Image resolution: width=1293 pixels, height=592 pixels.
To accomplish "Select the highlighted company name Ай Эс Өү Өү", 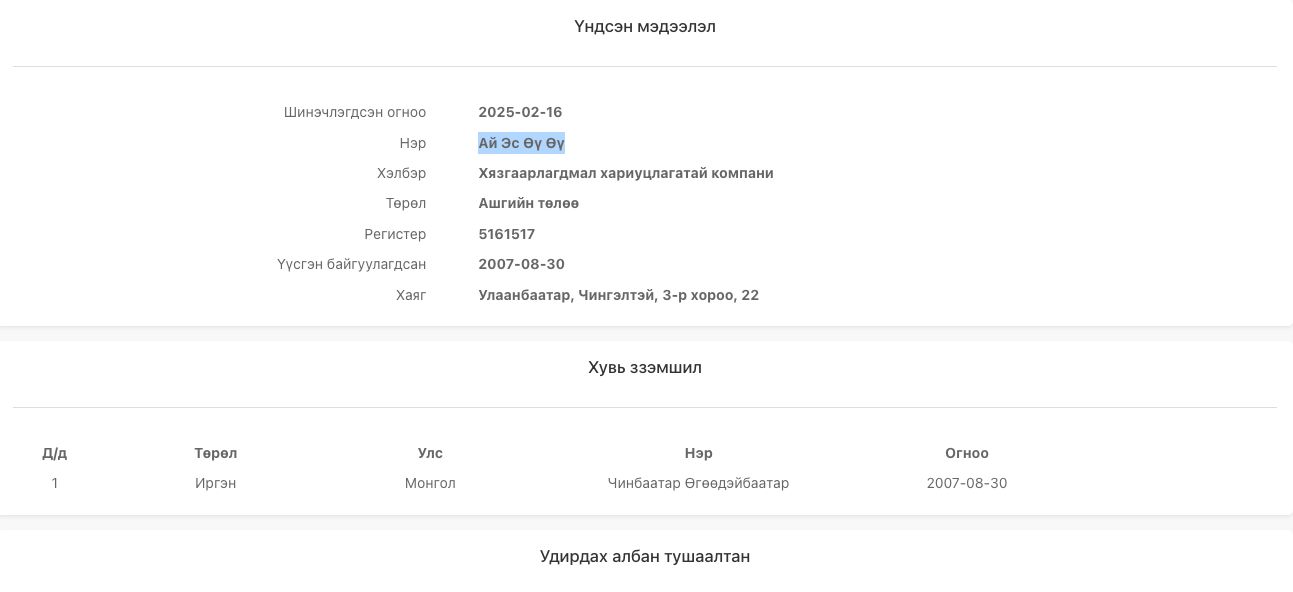I will coord(521,143).
